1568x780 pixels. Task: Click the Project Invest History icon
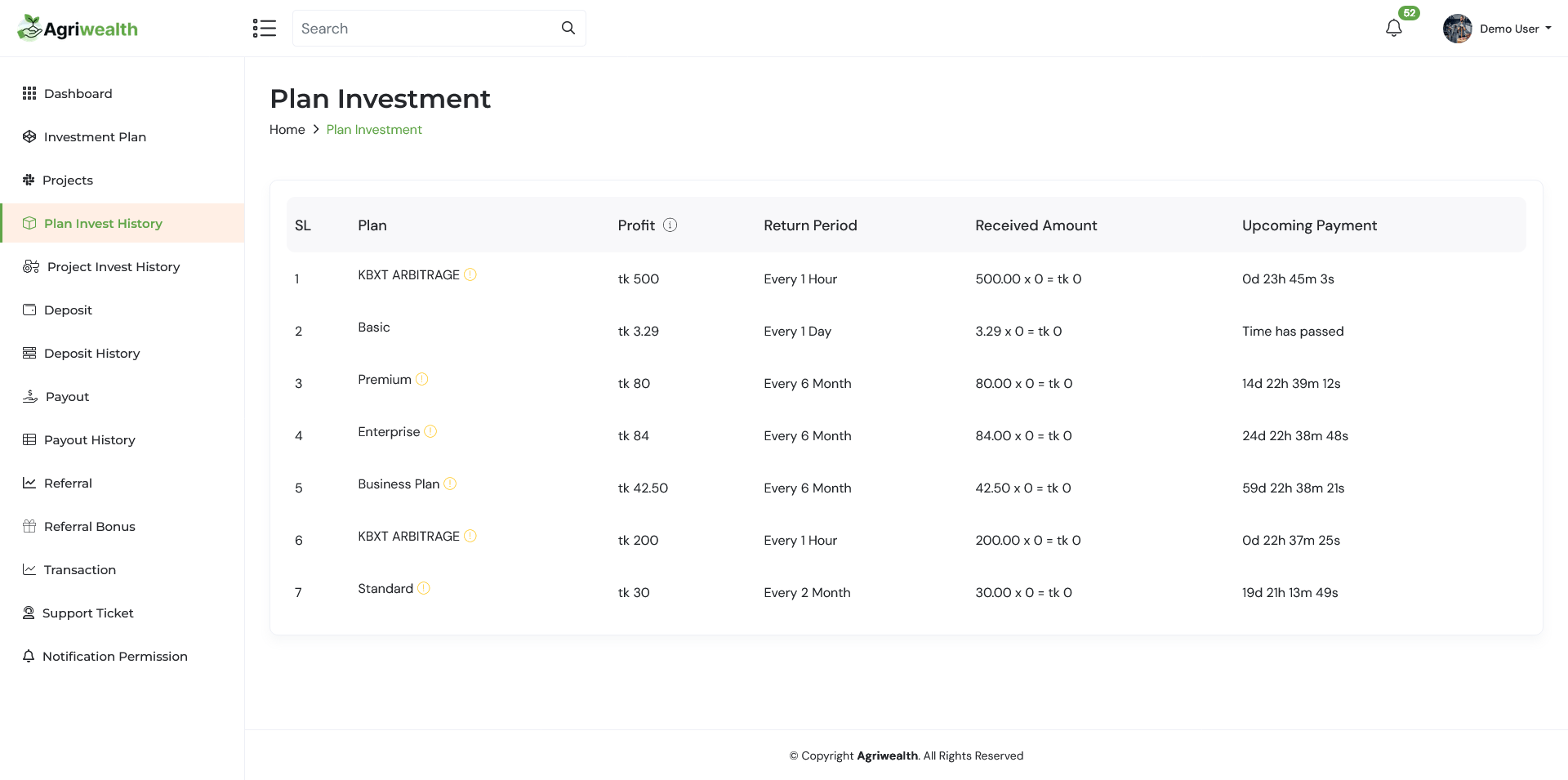coord(29,266)
